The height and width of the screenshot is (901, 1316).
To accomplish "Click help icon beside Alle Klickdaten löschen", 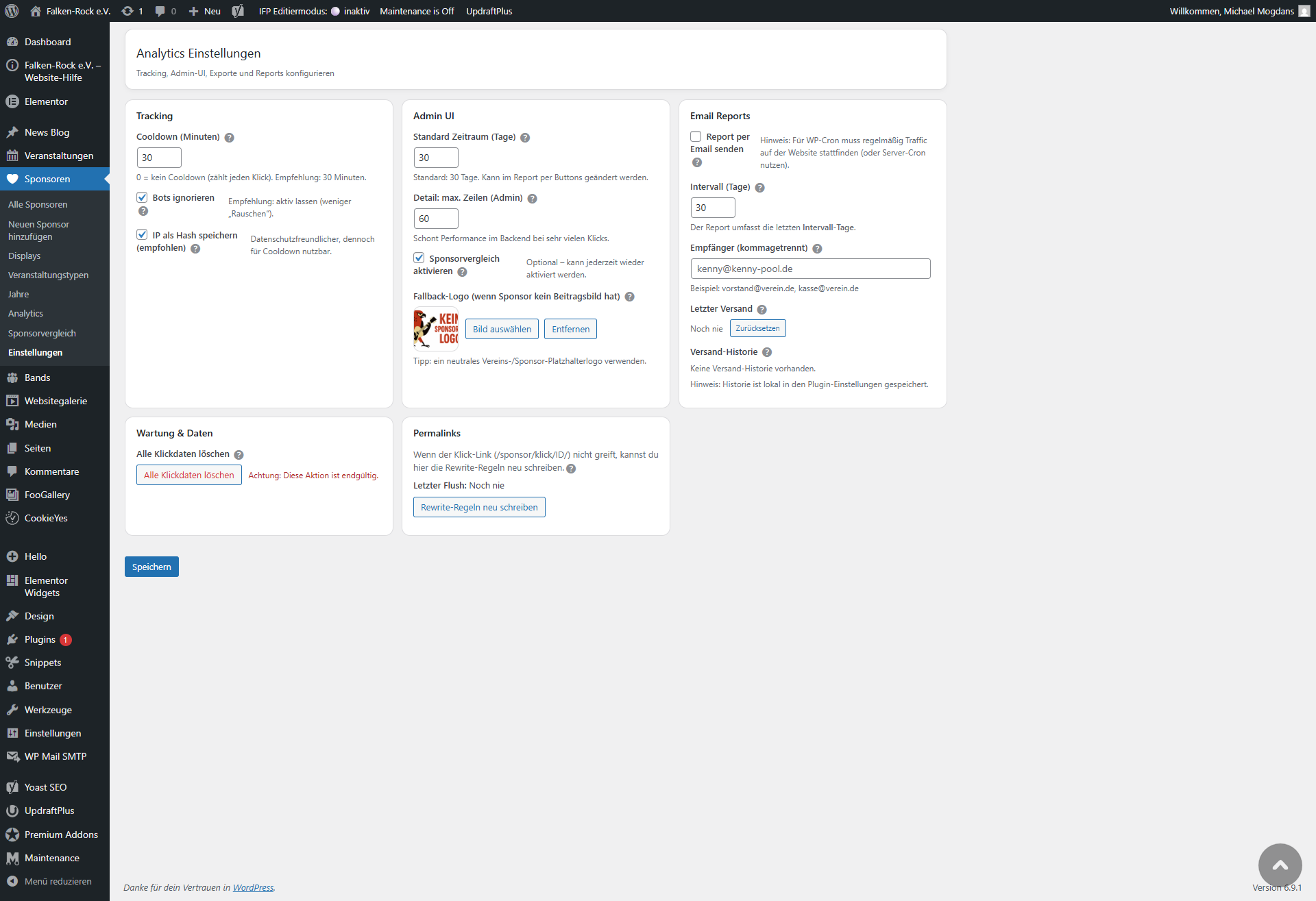I will click(239, 455).
